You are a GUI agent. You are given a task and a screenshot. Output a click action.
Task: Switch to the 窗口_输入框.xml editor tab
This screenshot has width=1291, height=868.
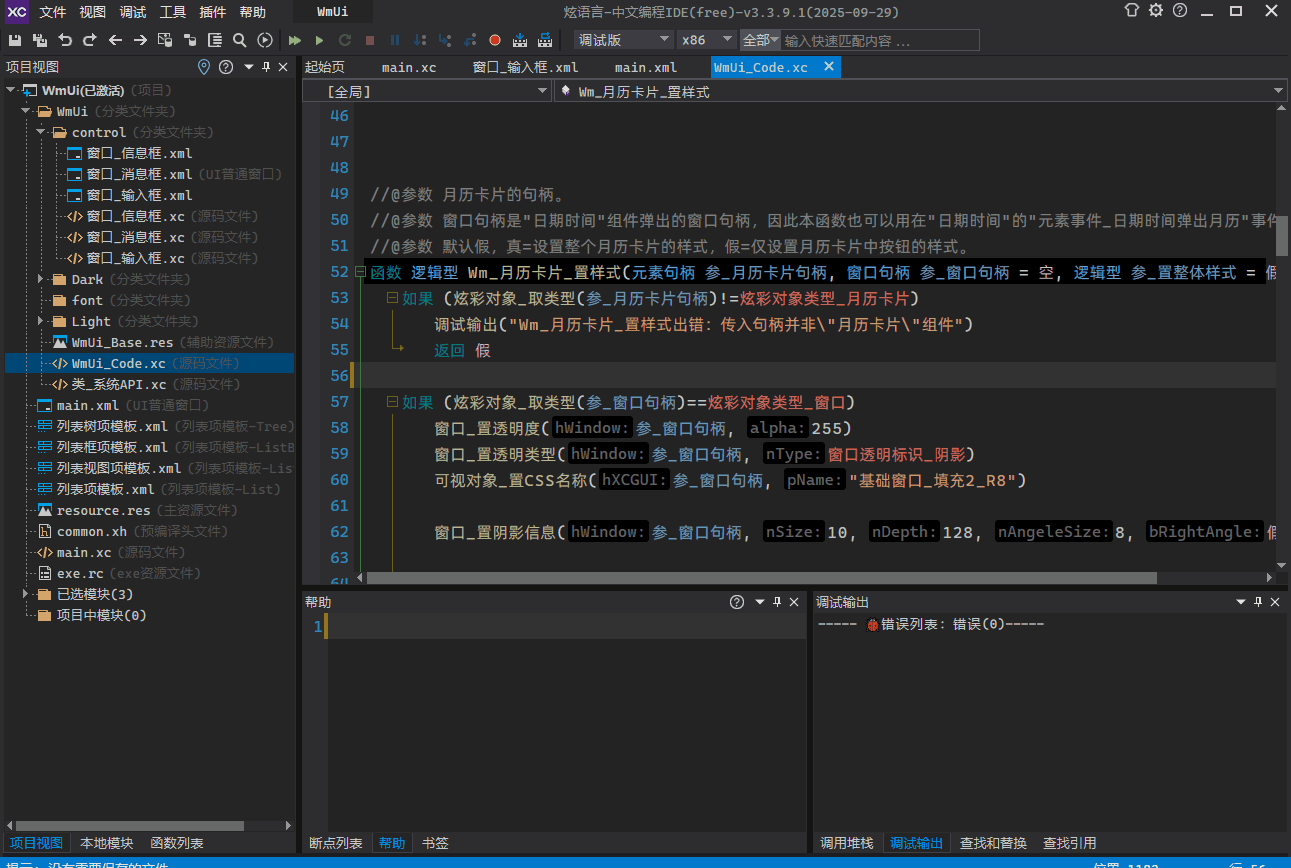coord(525,67)
